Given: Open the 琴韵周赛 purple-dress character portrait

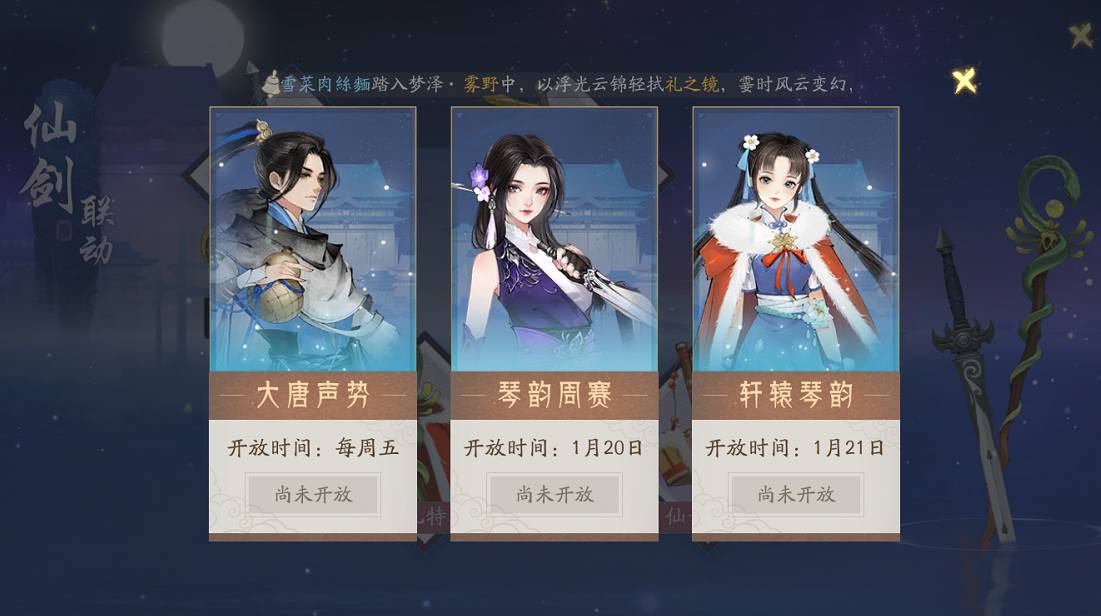Looking at the screenshot, I should pos(554,239).
